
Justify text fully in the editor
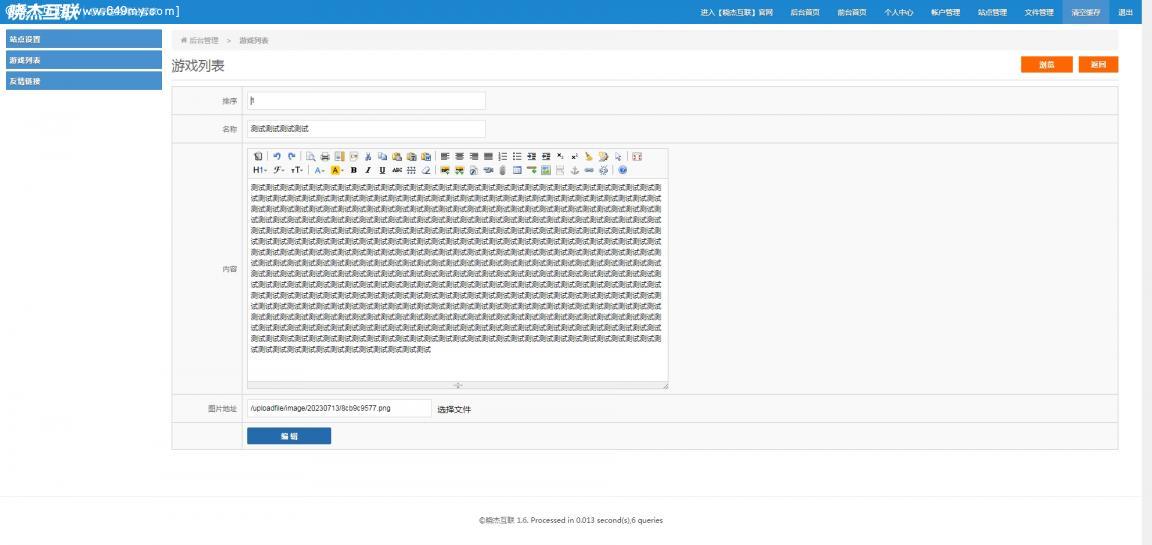pyautogui.click(x=489, y=156)
